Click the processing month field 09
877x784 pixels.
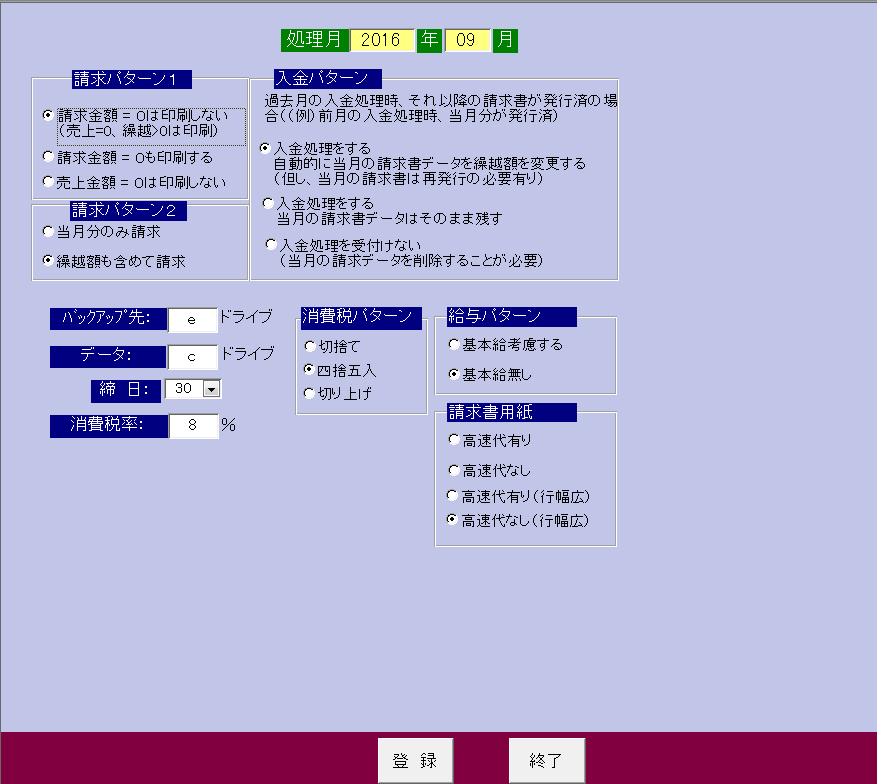(467, 40)
